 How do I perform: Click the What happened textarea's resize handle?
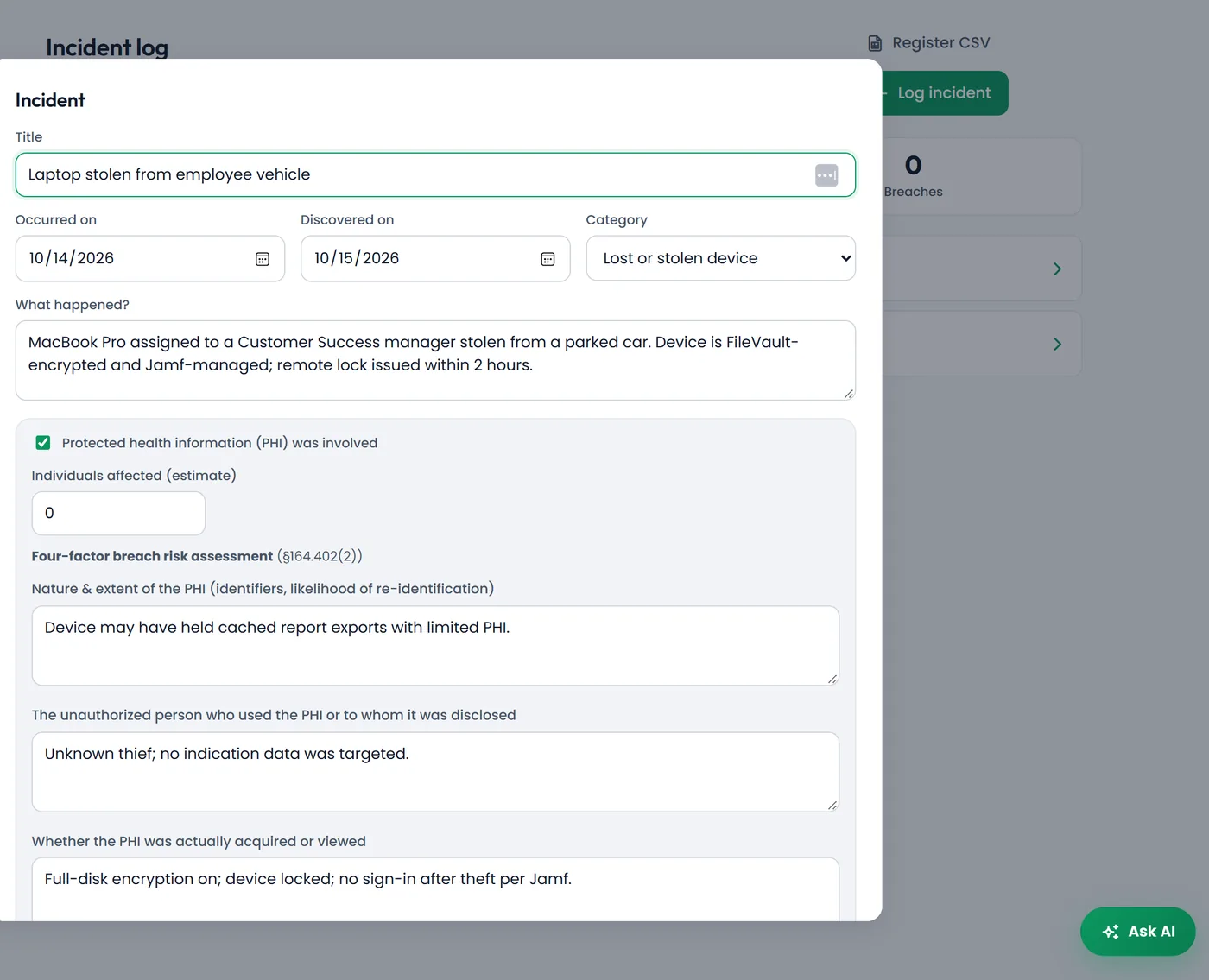(849, 394)
